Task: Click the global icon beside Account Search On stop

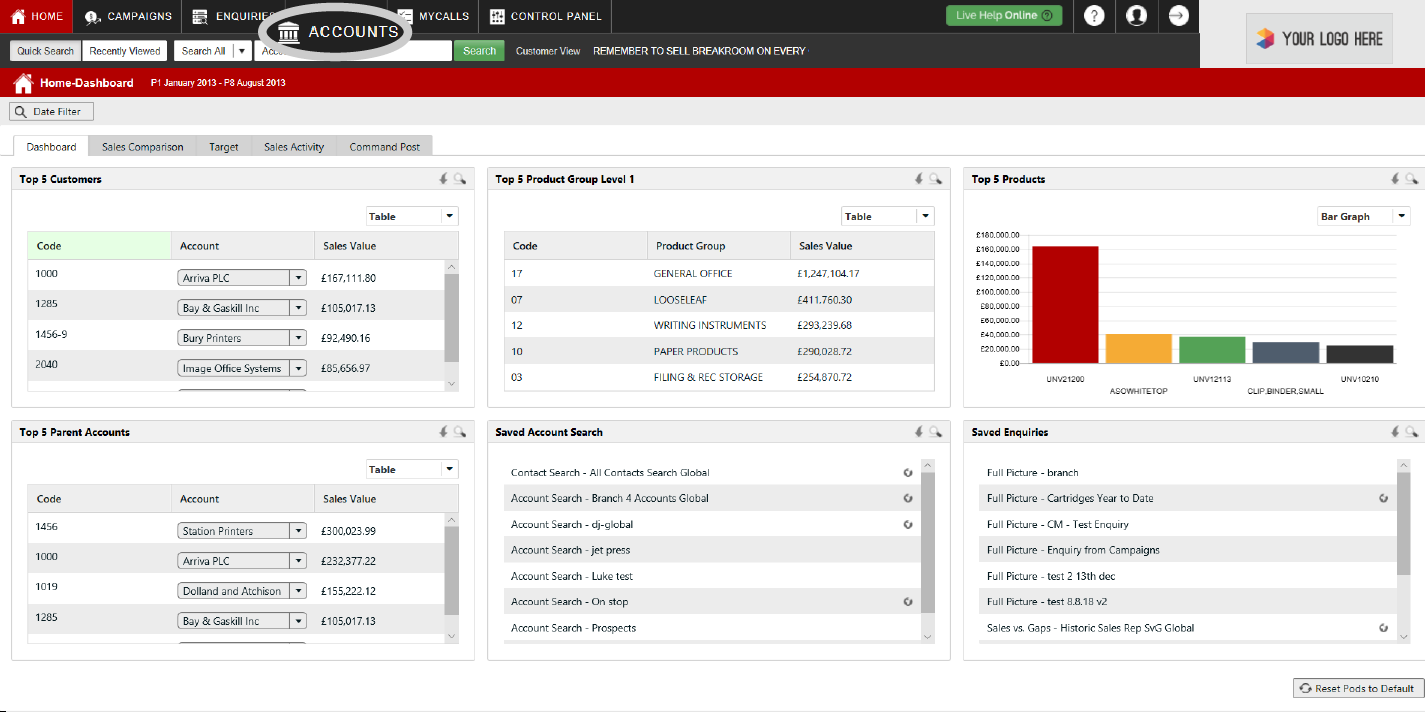Action: [908, 602]
